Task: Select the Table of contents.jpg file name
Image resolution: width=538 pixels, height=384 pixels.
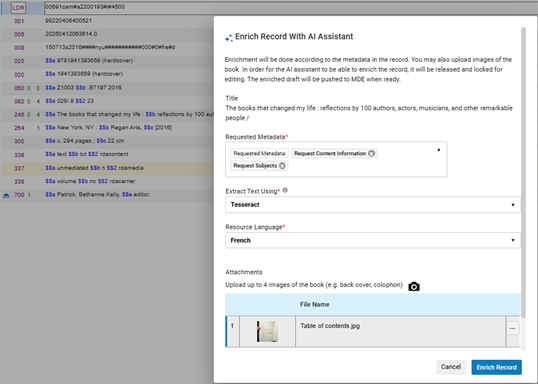Action: click(x=330, y=326)
